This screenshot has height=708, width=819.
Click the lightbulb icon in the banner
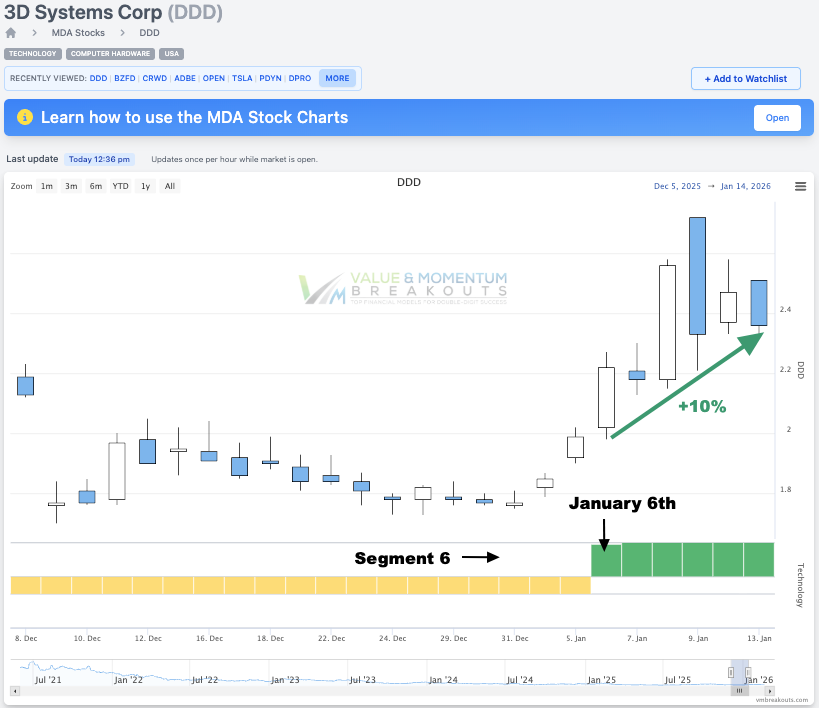pos(23,118)
